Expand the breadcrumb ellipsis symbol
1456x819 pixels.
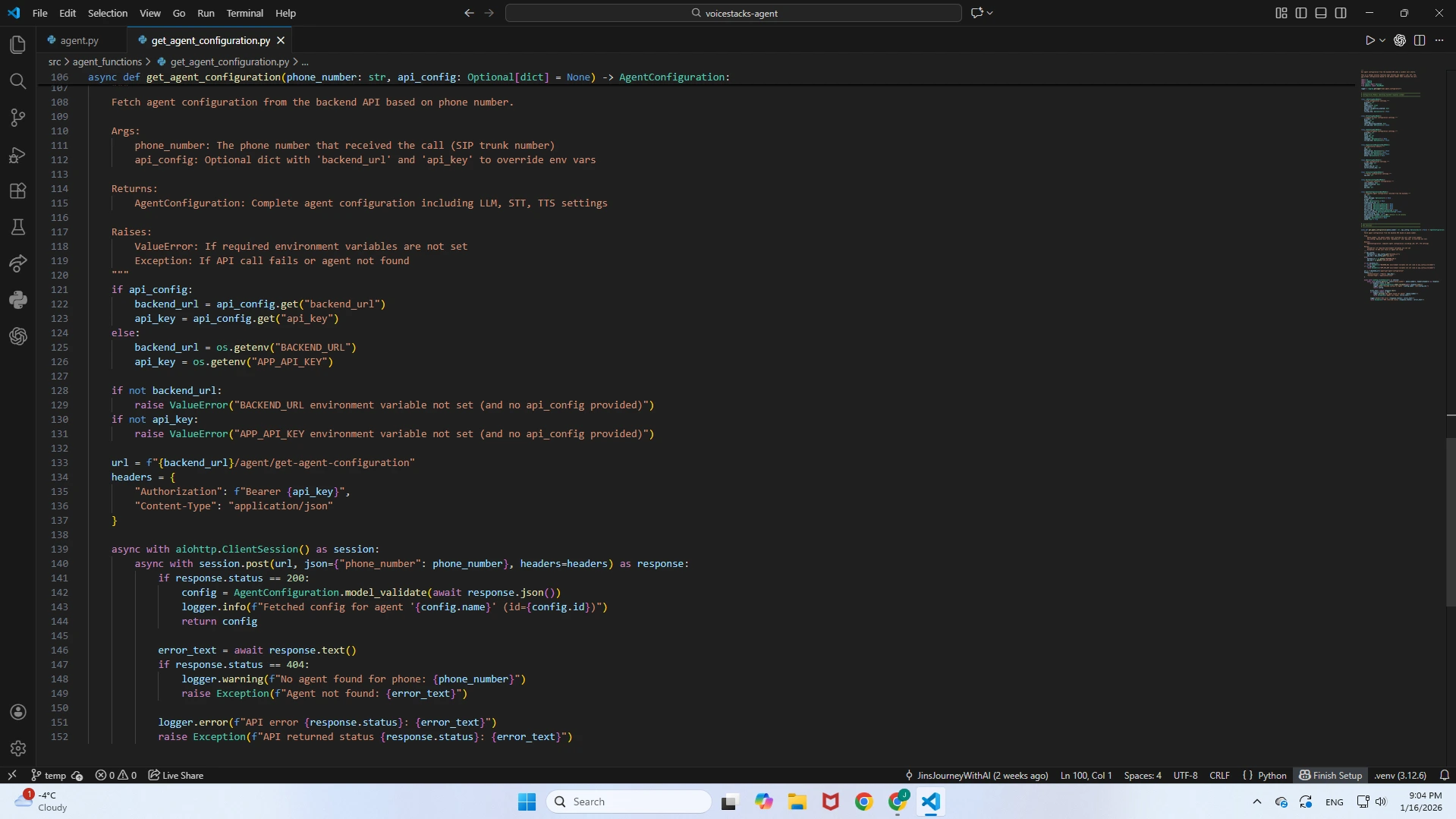pos(305,61)
